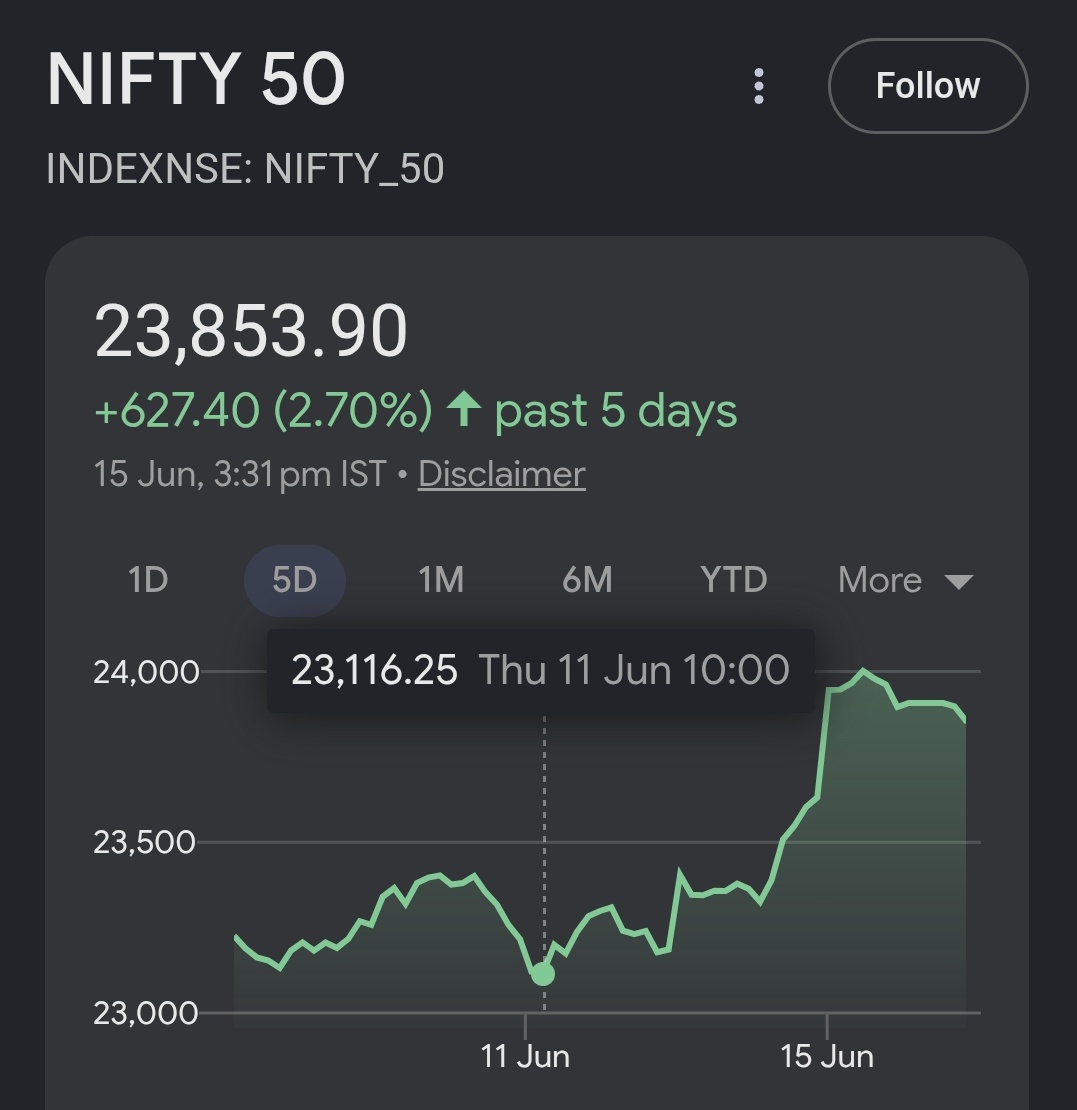This screenshot has height=1110, width=1077.
Task: Click the 24,000 axis label
Action: point(146,672)
